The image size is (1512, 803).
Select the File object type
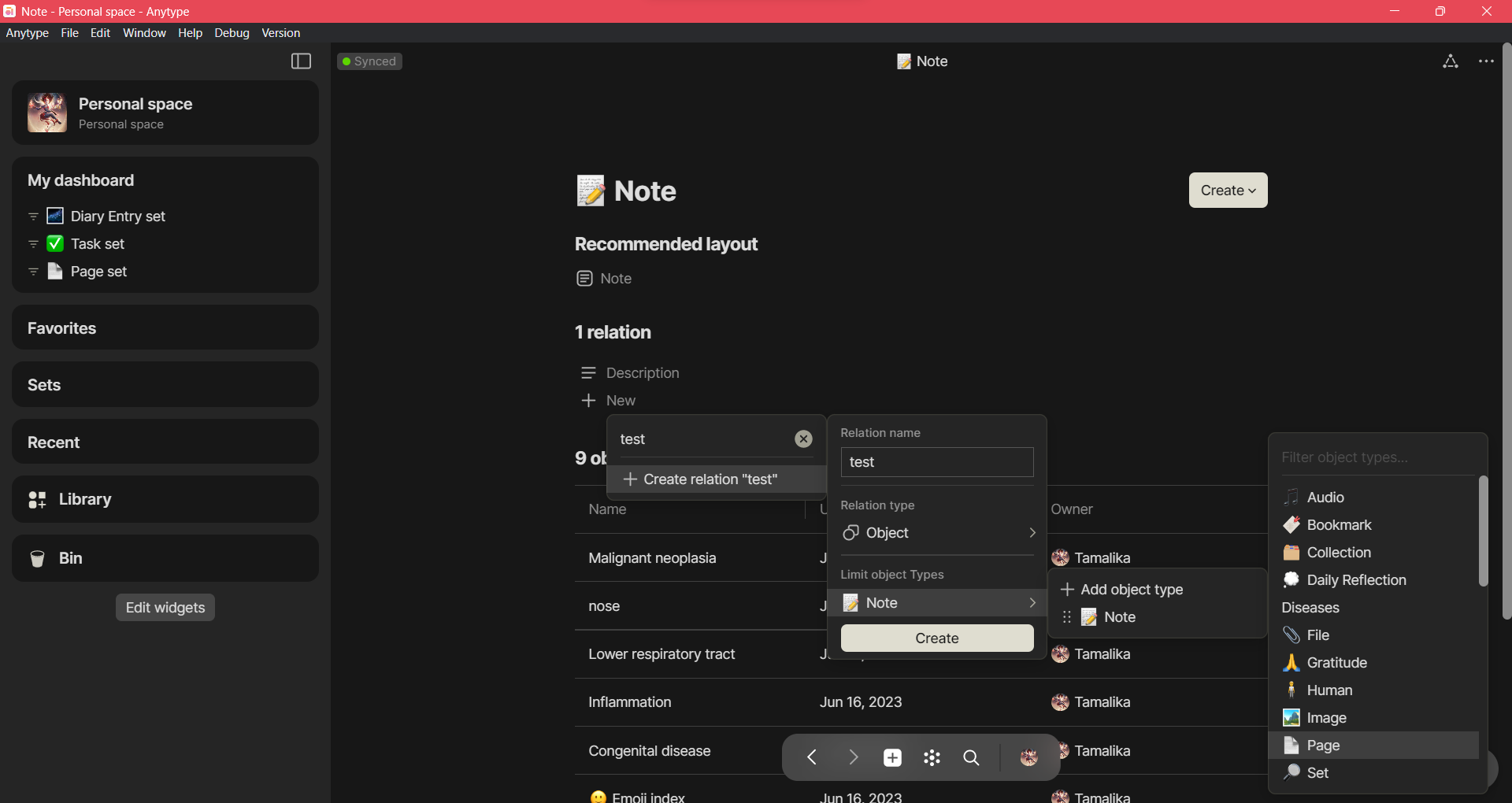pos(1373,635)
